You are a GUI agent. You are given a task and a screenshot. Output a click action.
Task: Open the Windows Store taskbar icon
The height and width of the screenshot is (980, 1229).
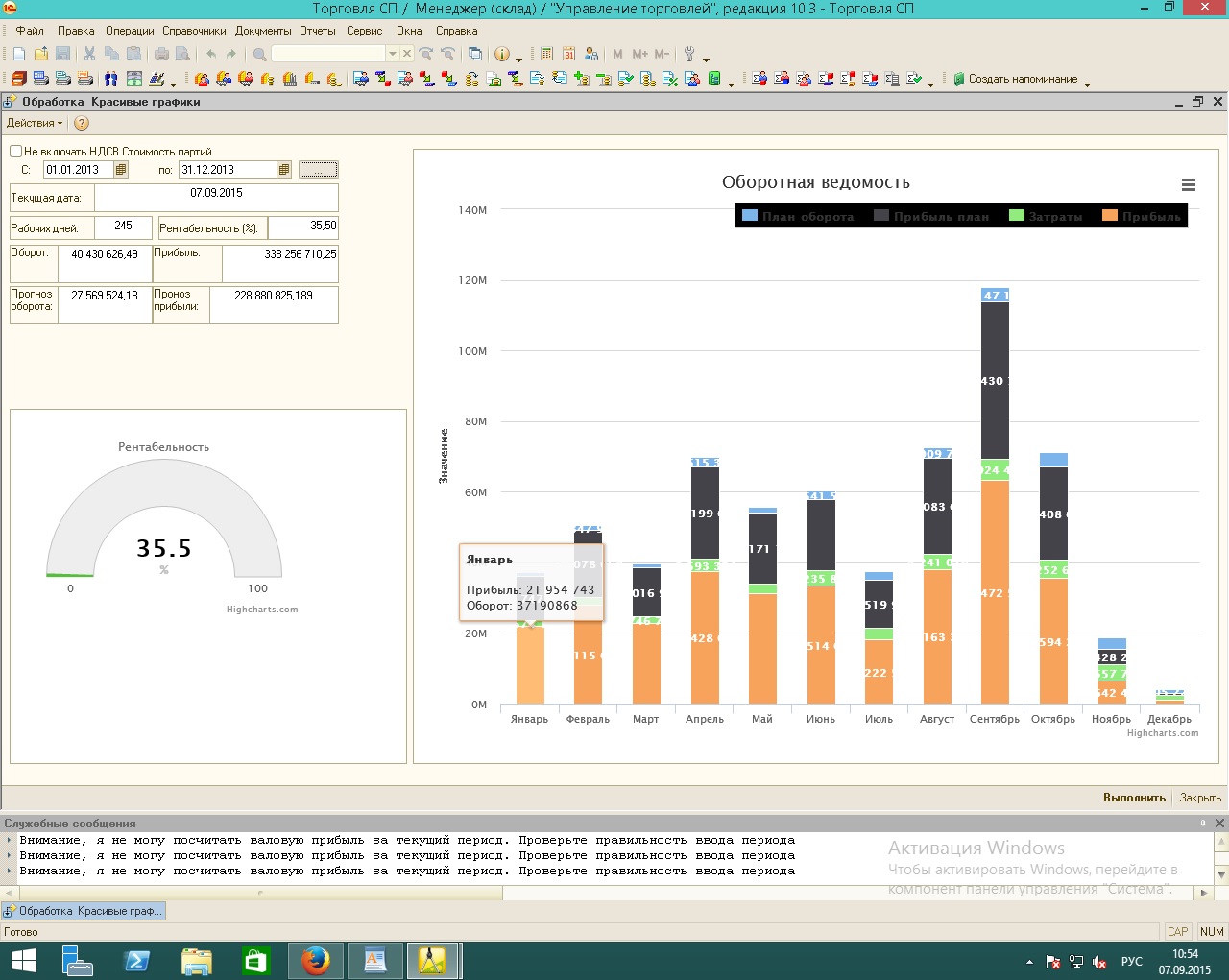[x=255, y=960]
